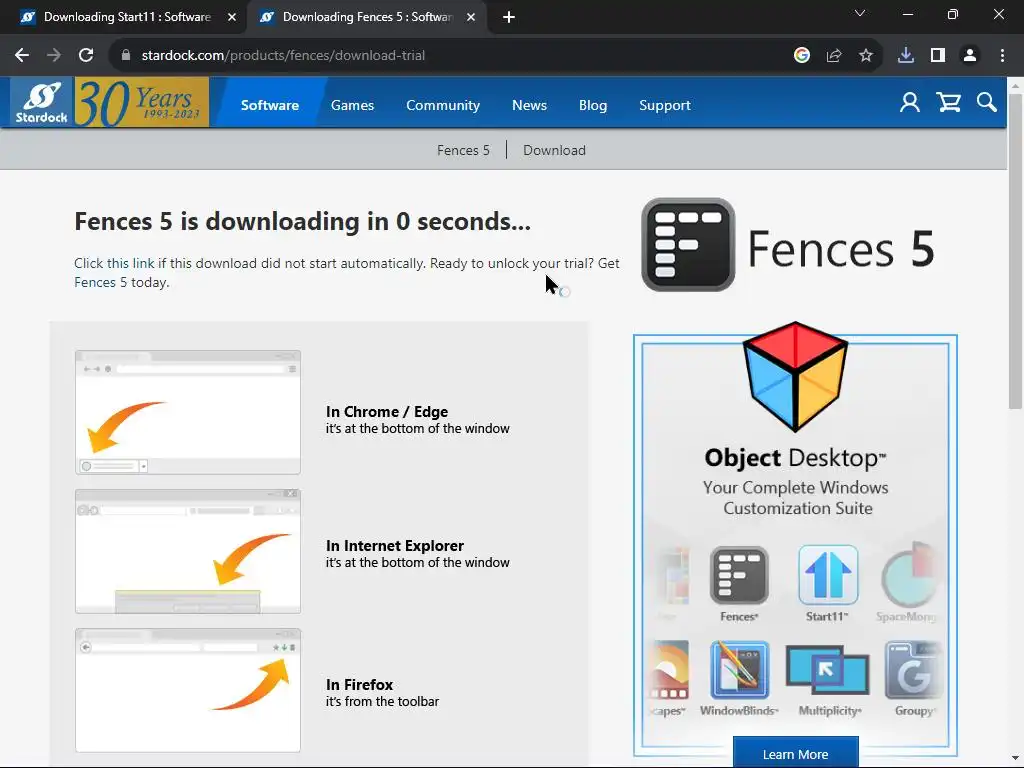1024x768 pixels.
Task: Click the large Fences 5 product logo
Action: [x=788, y=246]
